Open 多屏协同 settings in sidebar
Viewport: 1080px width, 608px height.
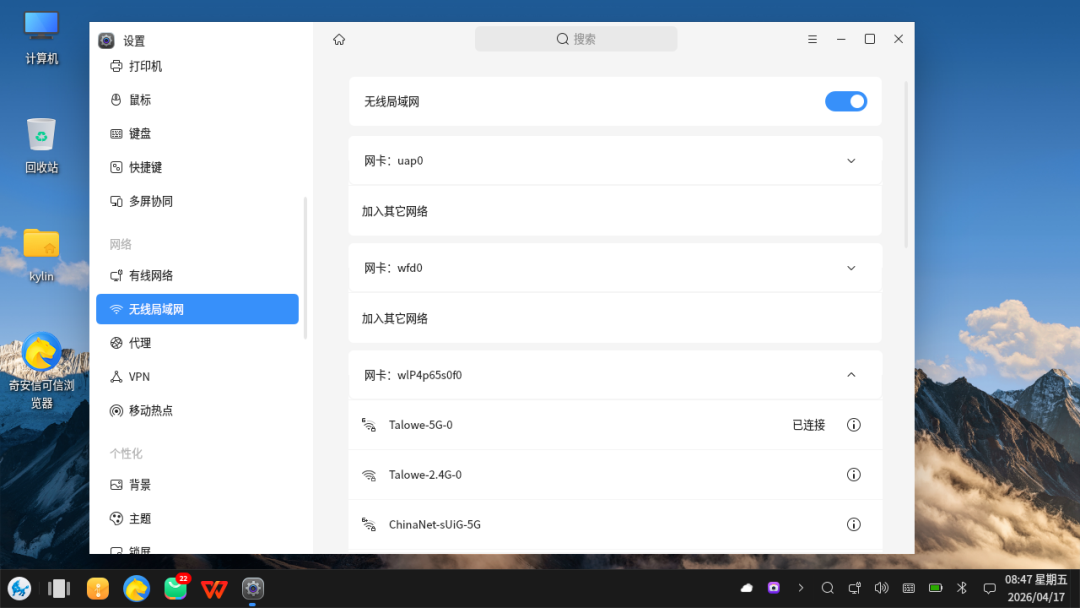pyautogui.click(x=197, y=201)
